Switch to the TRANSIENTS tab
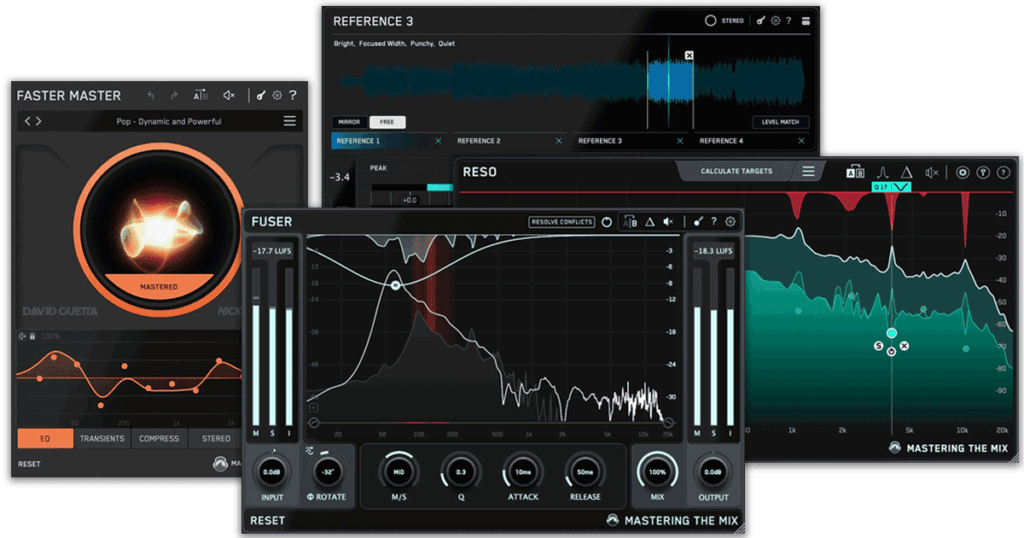Viewport: 1024px width, 538px height. tap(102, 438)
